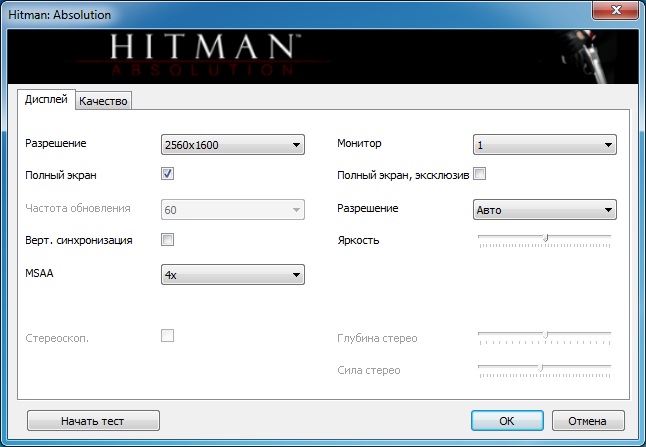Screen dimensions: 646x447
Task: Close the Hitman: Absolution window
Action: [616, 10]
